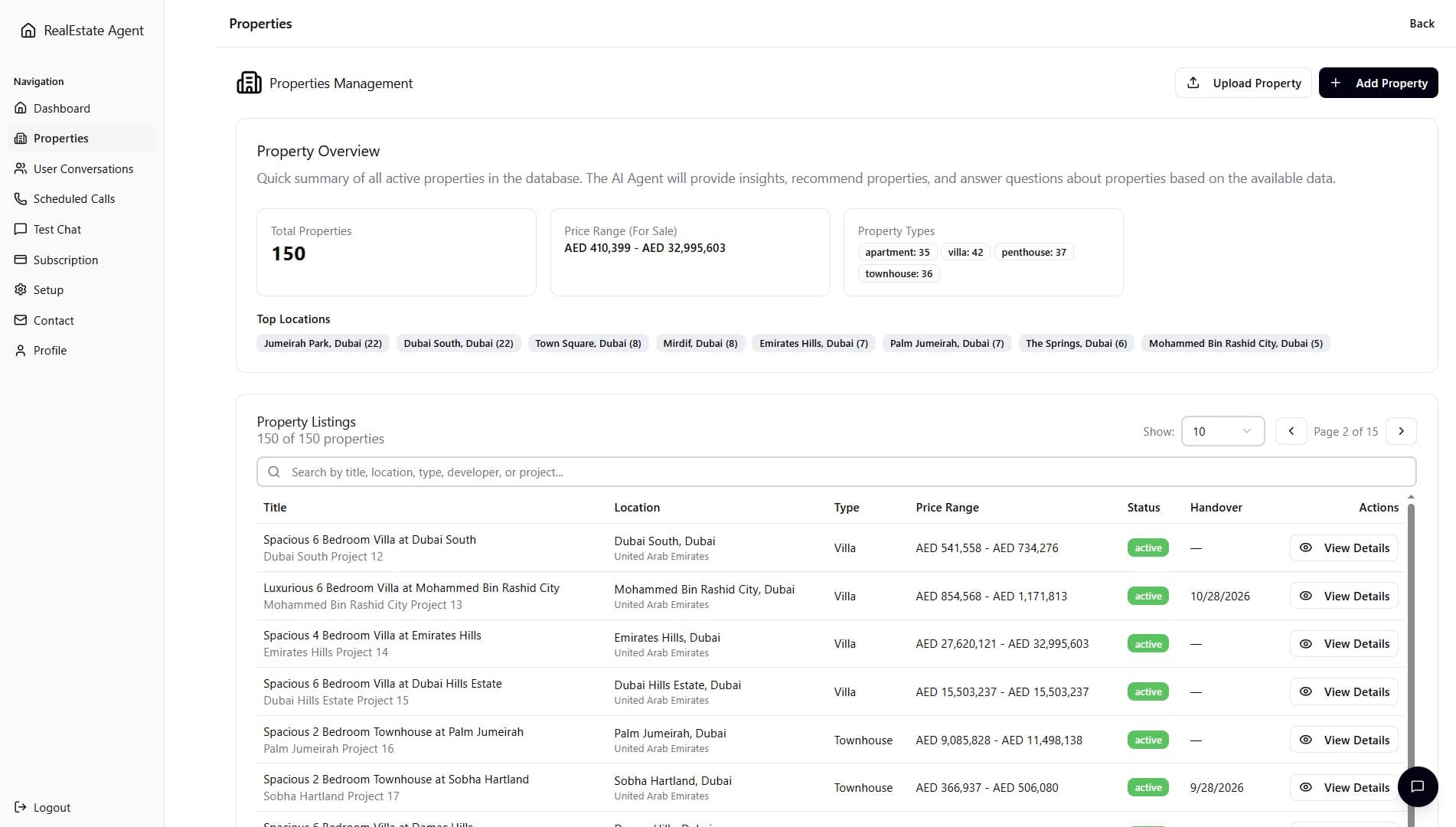The image size is (1456, 827).
Task: Click the Test Chat message icon
Action: [x=21, y=229]
